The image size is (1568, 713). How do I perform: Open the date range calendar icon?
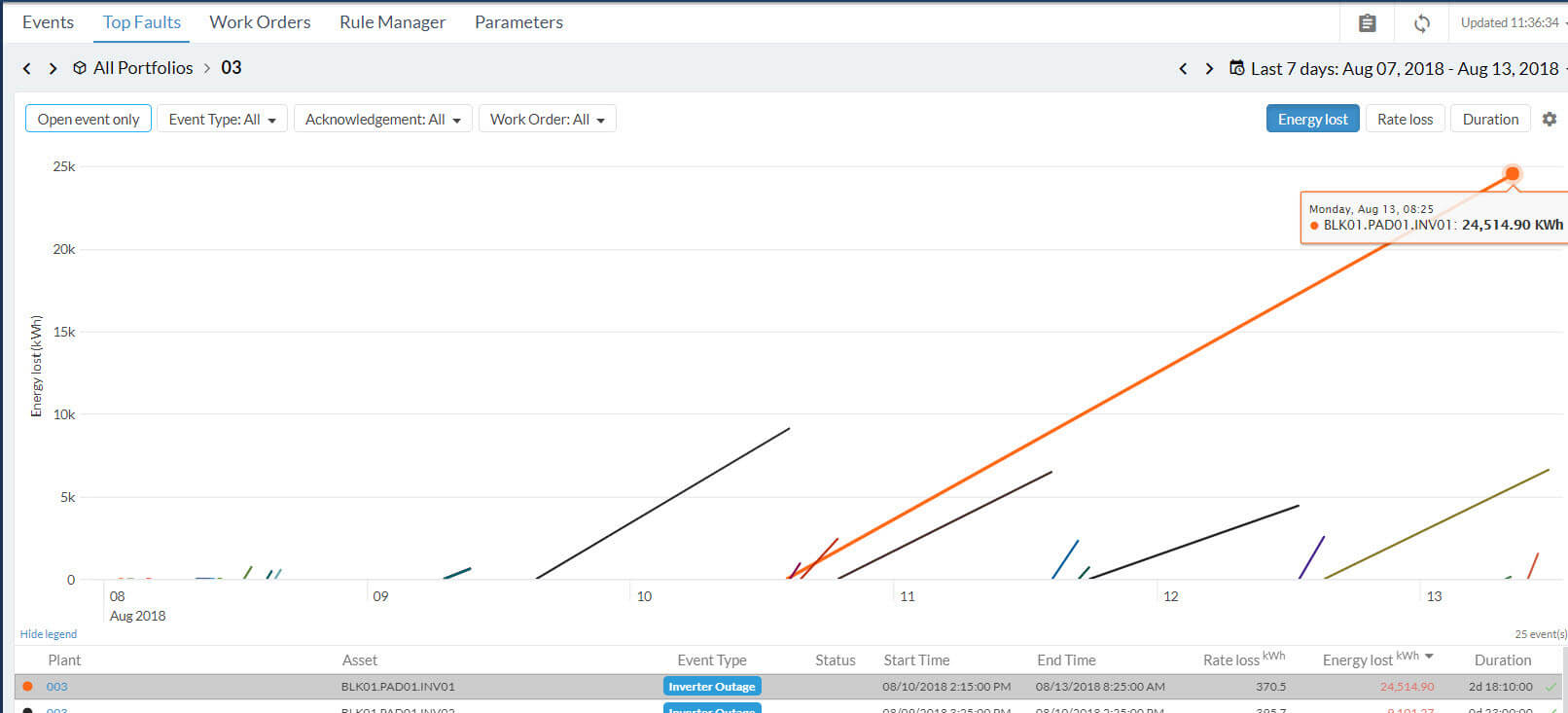1236,68
